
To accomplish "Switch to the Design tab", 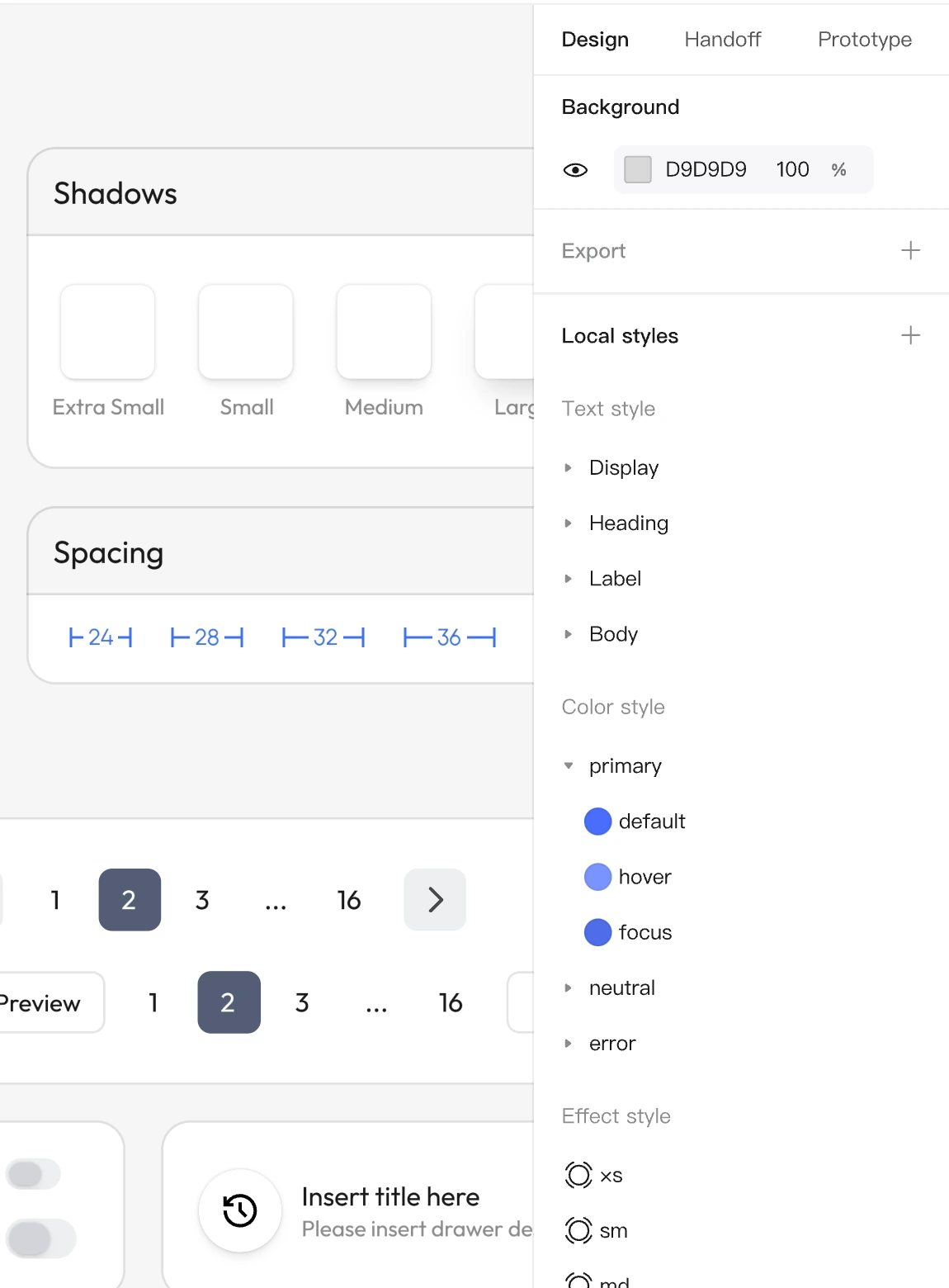I will (x=595, y=40).
